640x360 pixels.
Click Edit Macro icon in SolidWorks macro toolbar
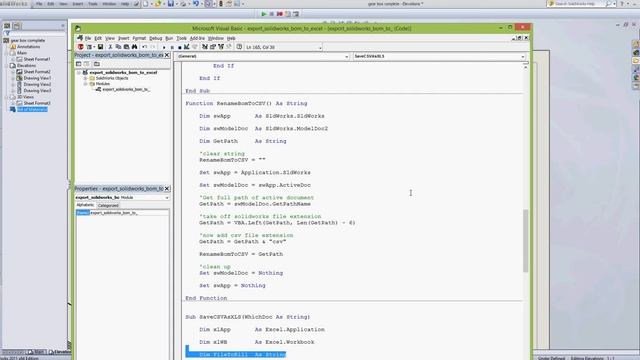click(296, 14)
